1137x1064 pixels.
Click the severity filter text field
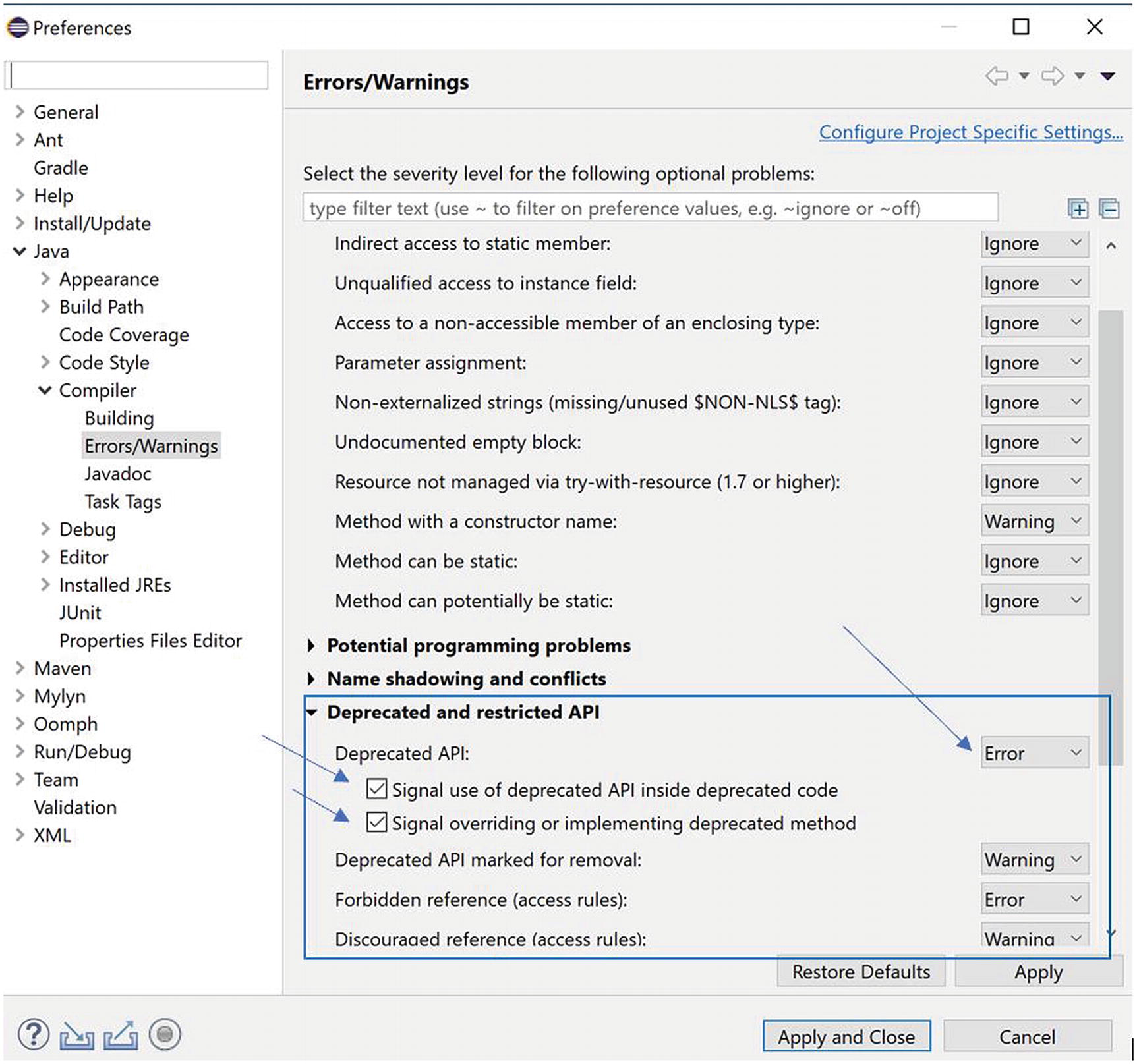coord(651,208)
